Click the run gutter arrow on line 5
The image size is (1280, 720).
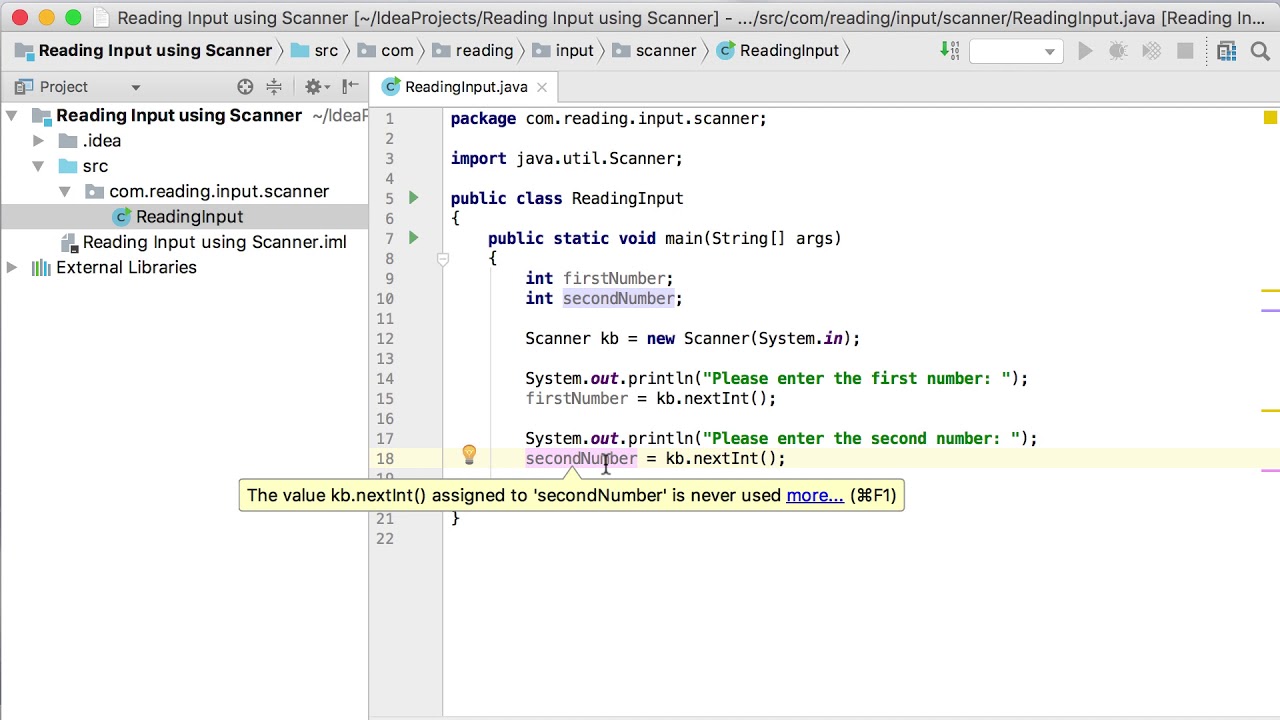413,198
